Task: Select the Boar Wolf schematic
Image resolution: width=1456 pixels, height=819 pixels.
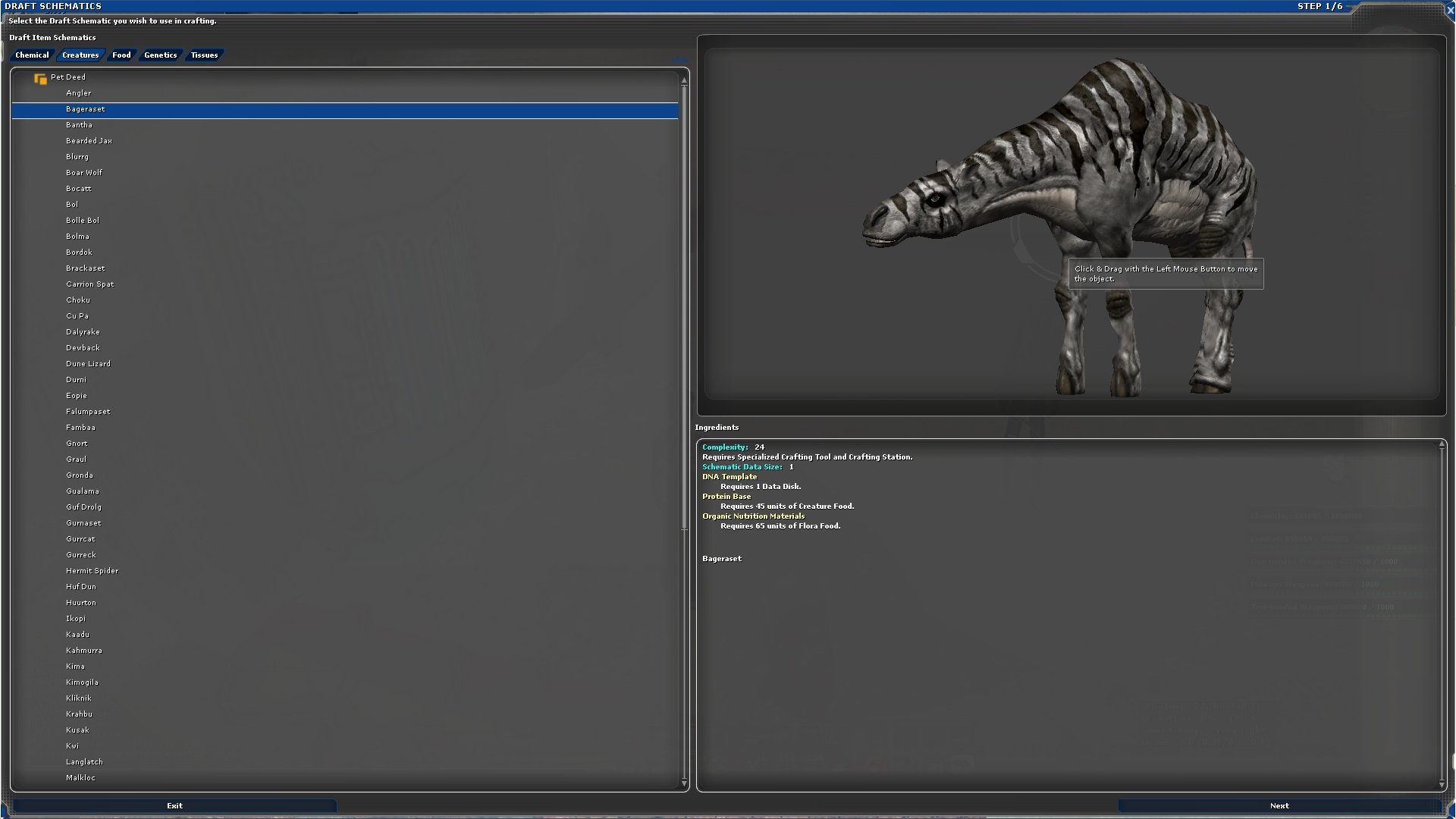Action: (x=83, y=173)
